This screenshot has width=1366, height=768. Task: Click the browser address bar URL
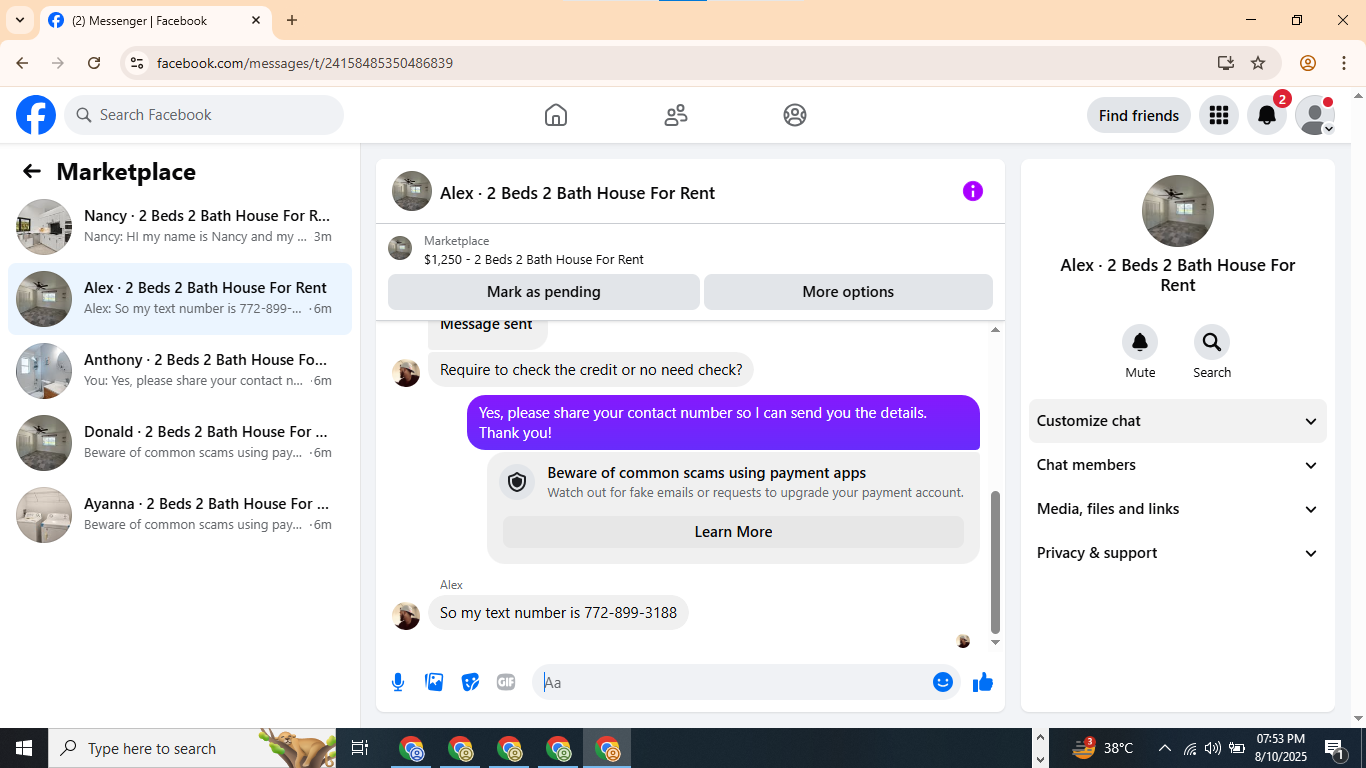305,63
